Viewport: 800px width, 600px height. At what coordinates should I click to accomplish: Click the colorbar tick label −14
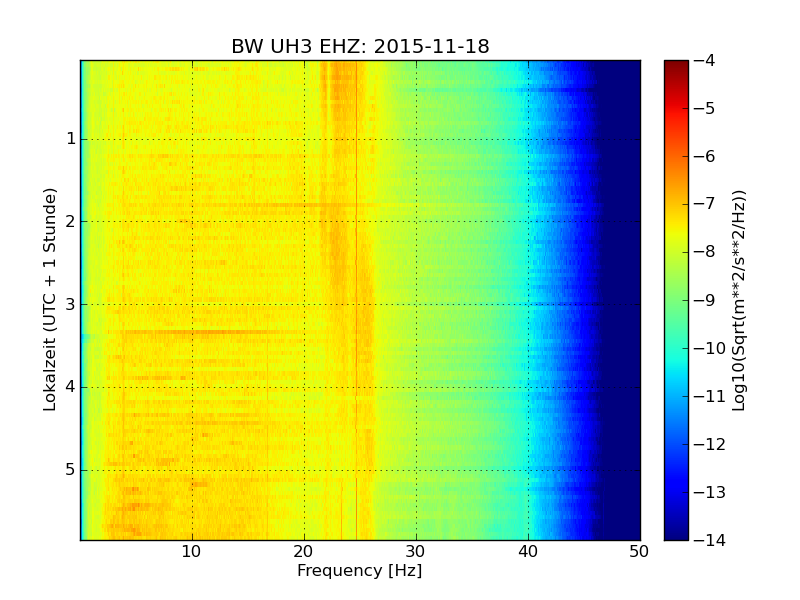pyautogui.click(x=710, y=540)
